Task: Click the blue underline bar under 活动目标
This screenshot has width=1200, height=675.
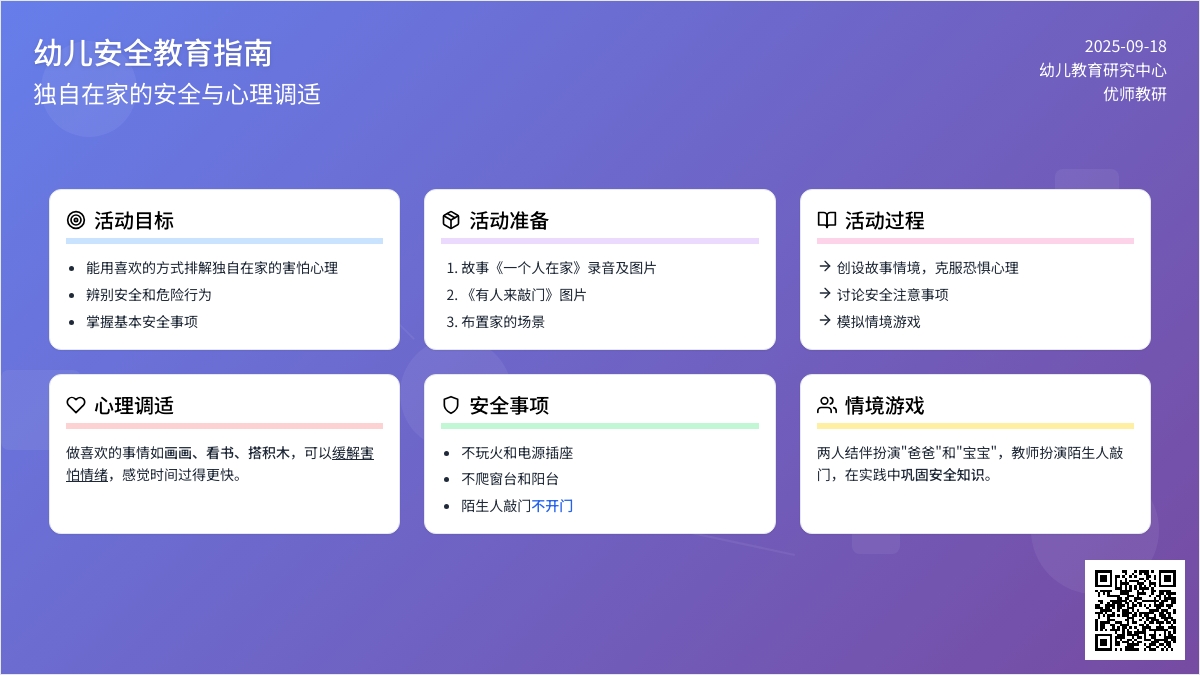Action: (x=224, y=241)
